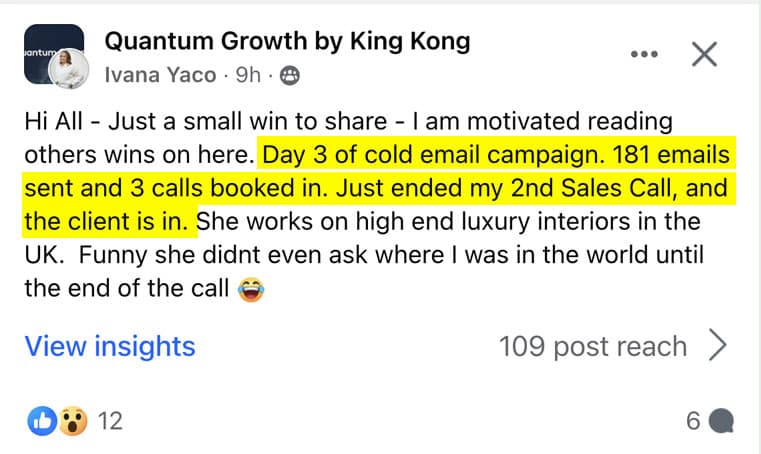Image resolution: width=761 pixels, height=454 pixels.
Task: Click the group audience icon beside timestamp
Action: (x=289, y=74)
